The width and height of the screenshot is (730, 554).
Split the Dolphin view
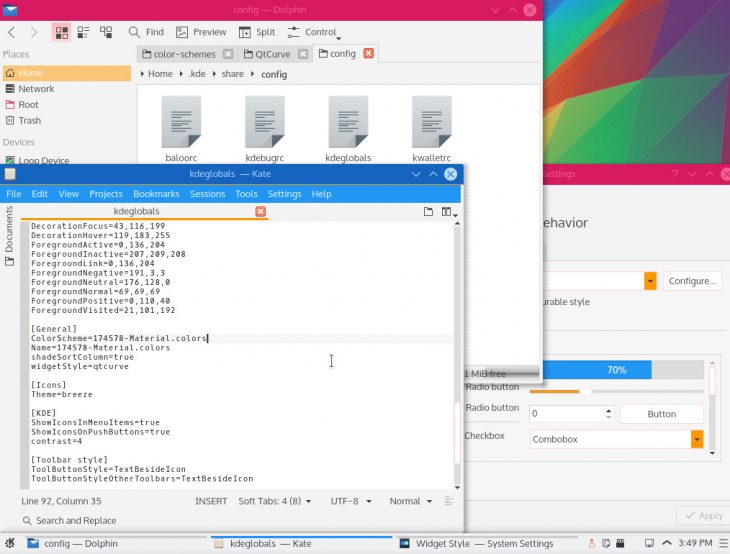click(x=257, y=32)
